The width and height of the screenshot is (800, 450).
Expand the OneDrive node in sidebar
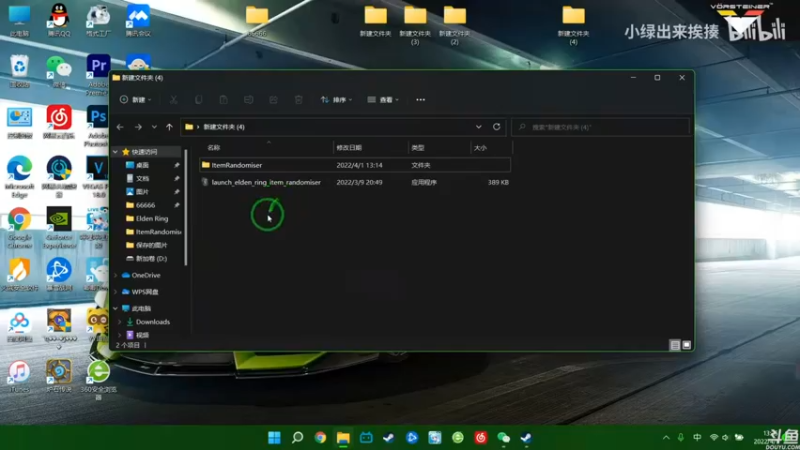(115, 276)
